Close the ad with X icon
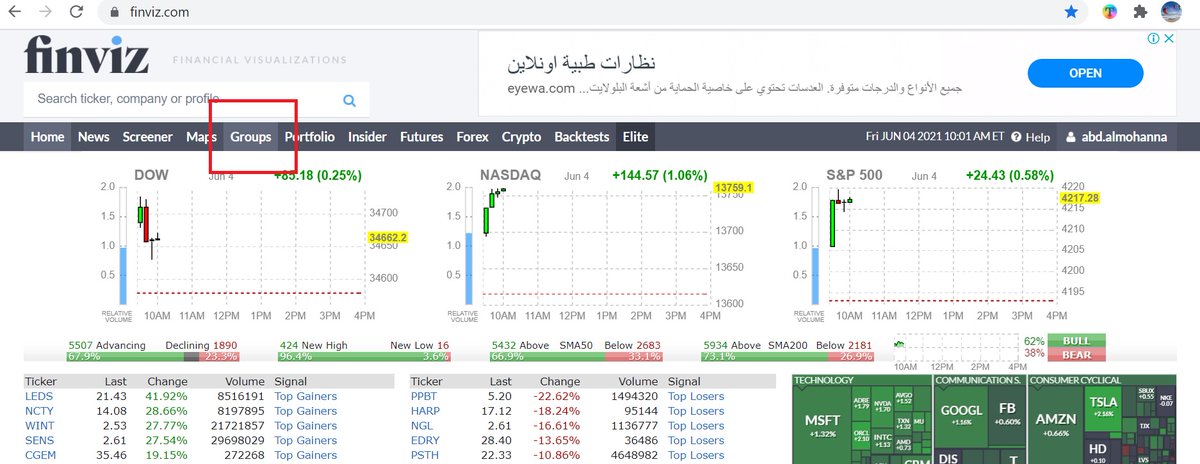This screenshot has height=464, width=1200. (x=1167, y=38)
